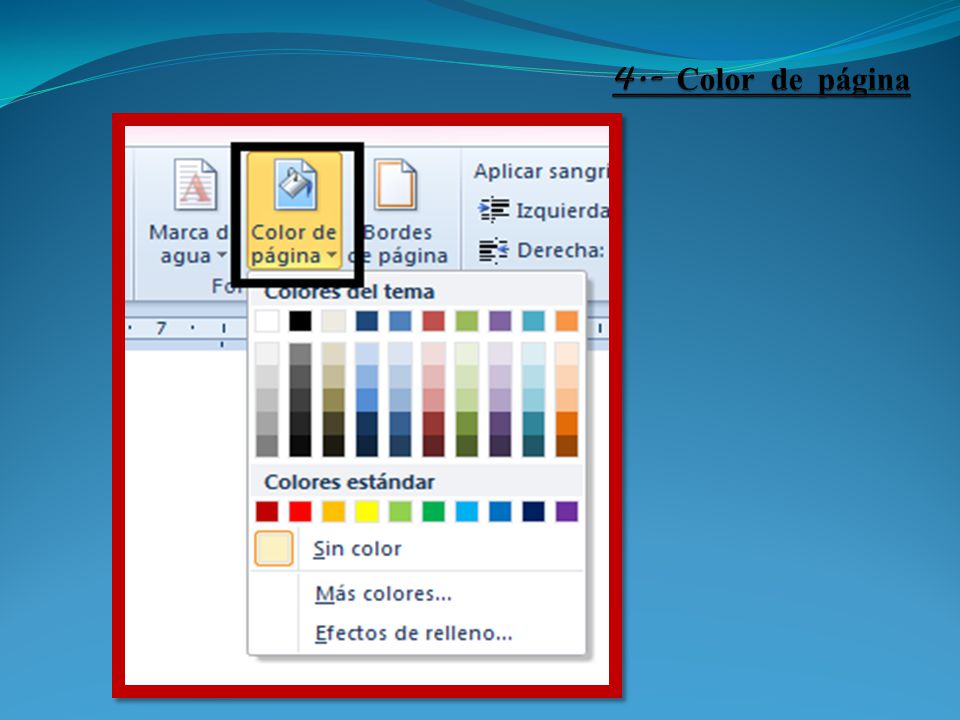Viewport: 960px width, 720px height.
Task: Choose light green standard color
Action: (x=400, y=511)
